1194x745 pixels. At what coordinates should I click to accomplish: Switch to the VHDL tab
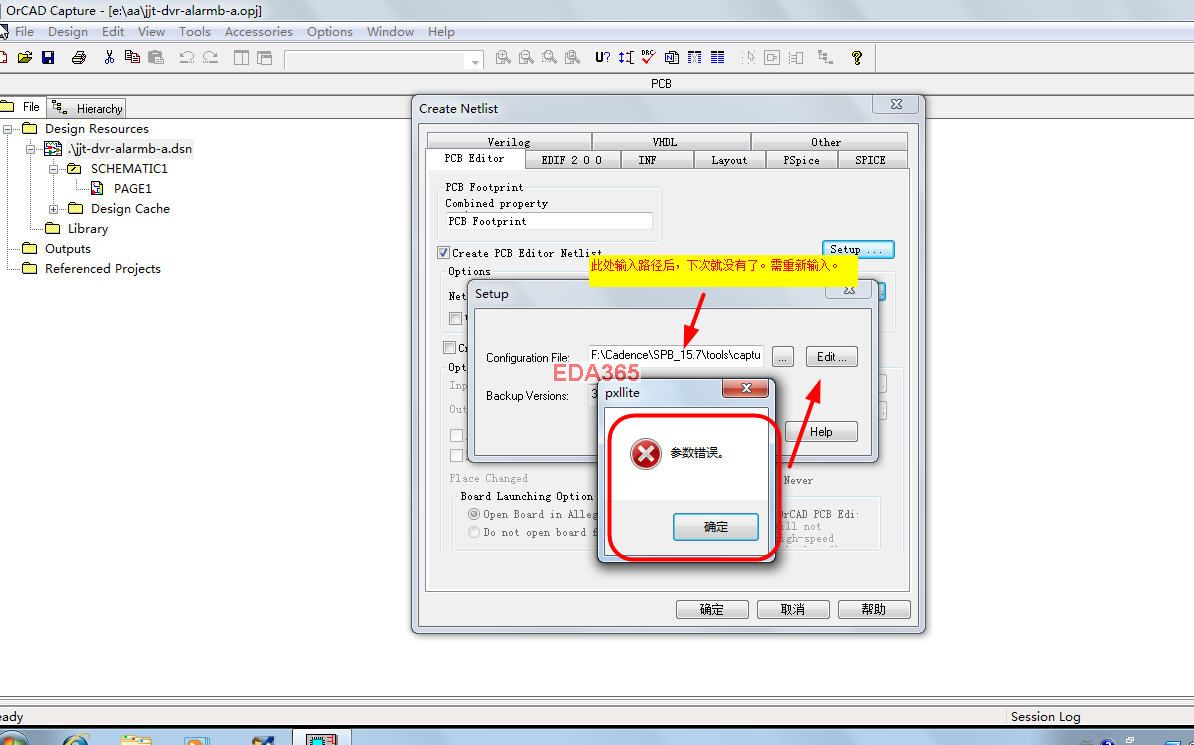(672, 142)
